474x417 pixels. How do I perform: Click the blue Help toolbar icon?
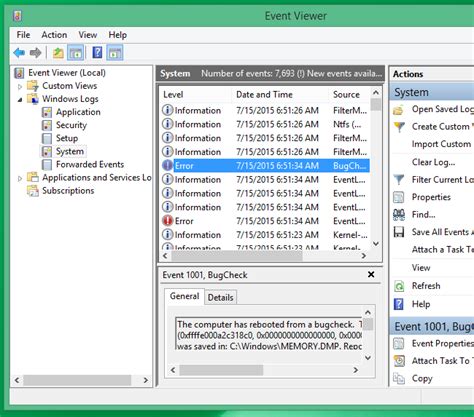pos(97,52)
